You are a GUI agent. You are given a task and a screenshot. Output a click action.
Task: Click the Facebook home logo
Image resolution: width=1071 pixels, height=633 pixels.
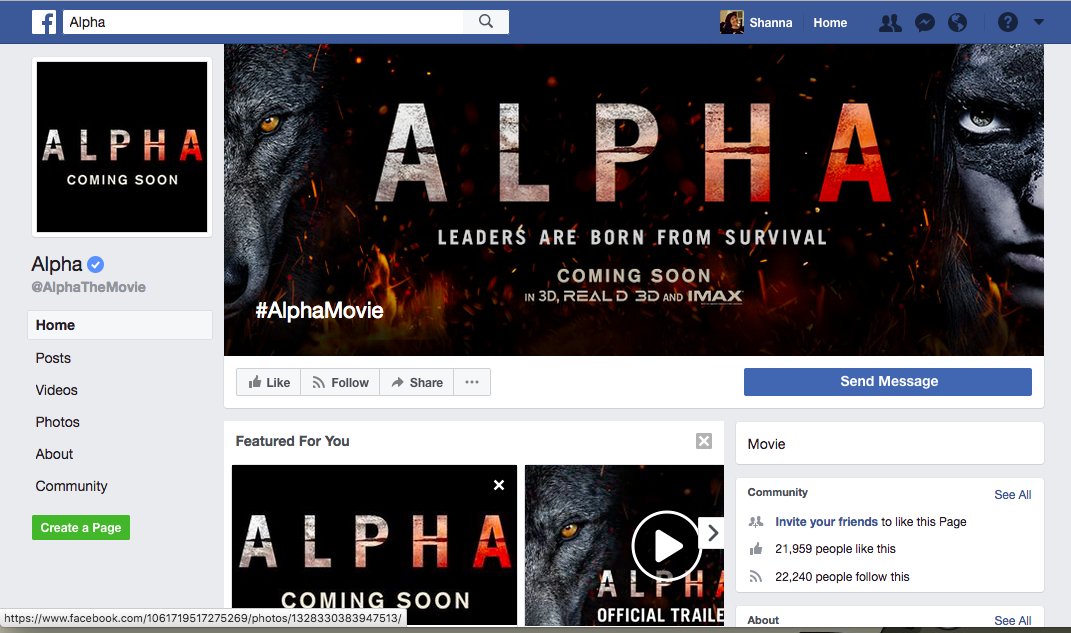[x=43, y=21]
